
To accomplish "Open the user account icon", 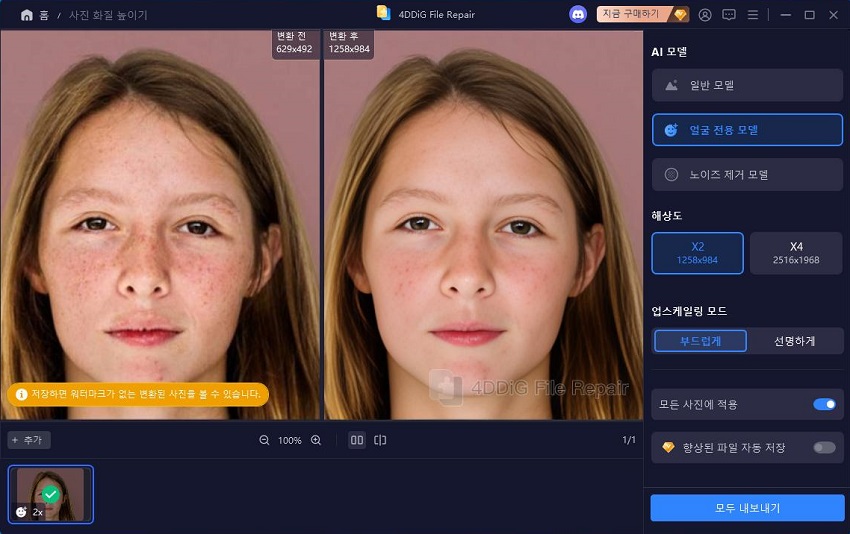I will coord(705,15).
